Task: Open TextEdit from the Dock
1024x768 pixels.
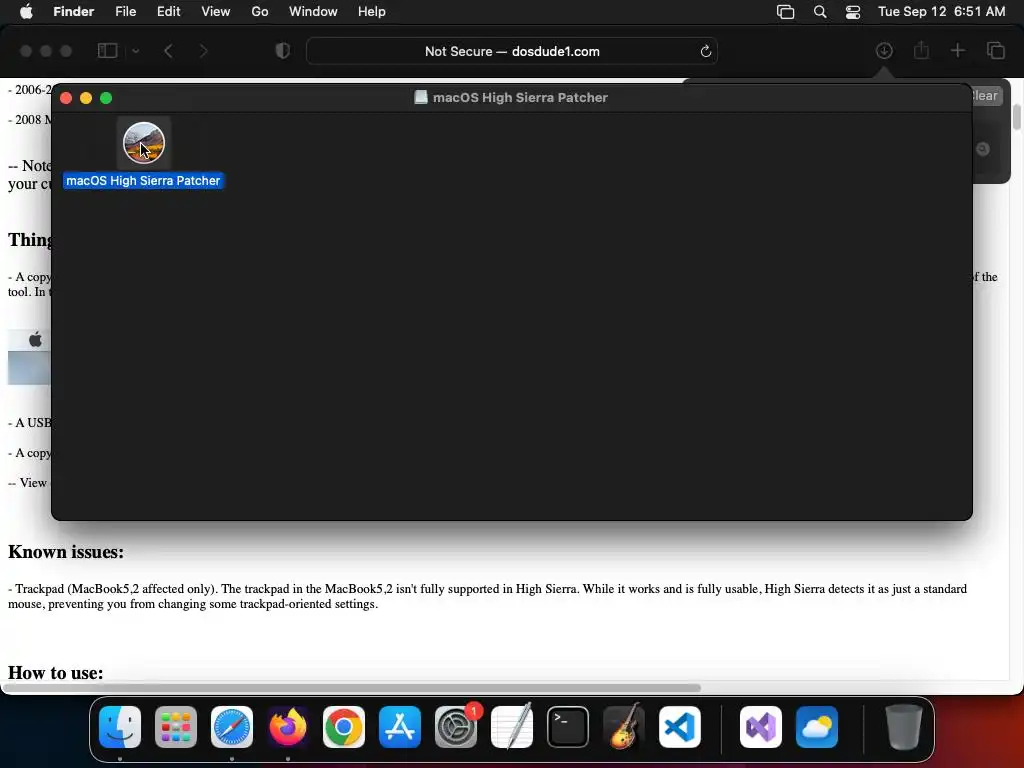Action: pos(512,727)
